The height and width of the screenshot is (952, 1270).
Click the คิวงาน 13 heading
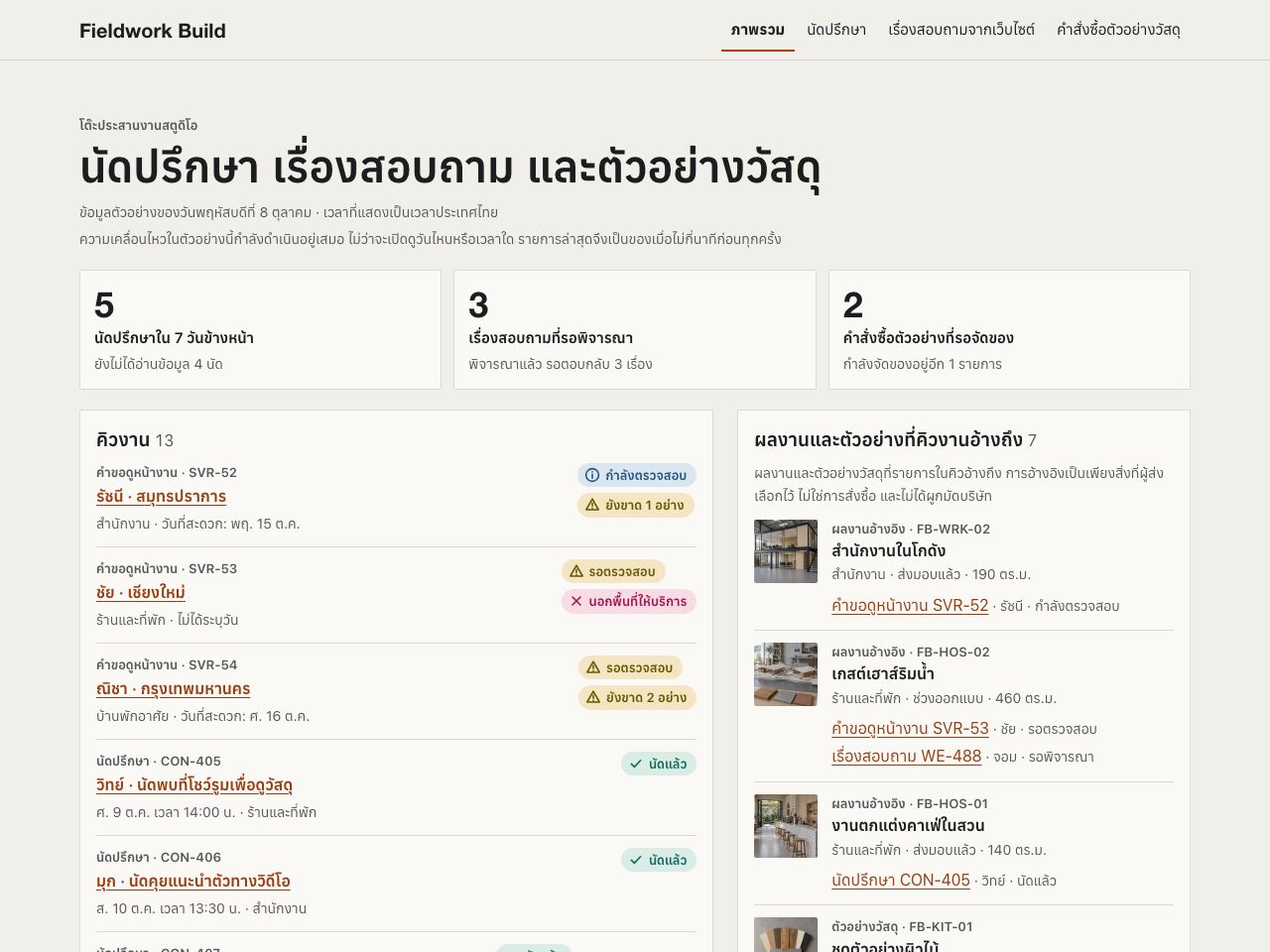coord(135,440)
